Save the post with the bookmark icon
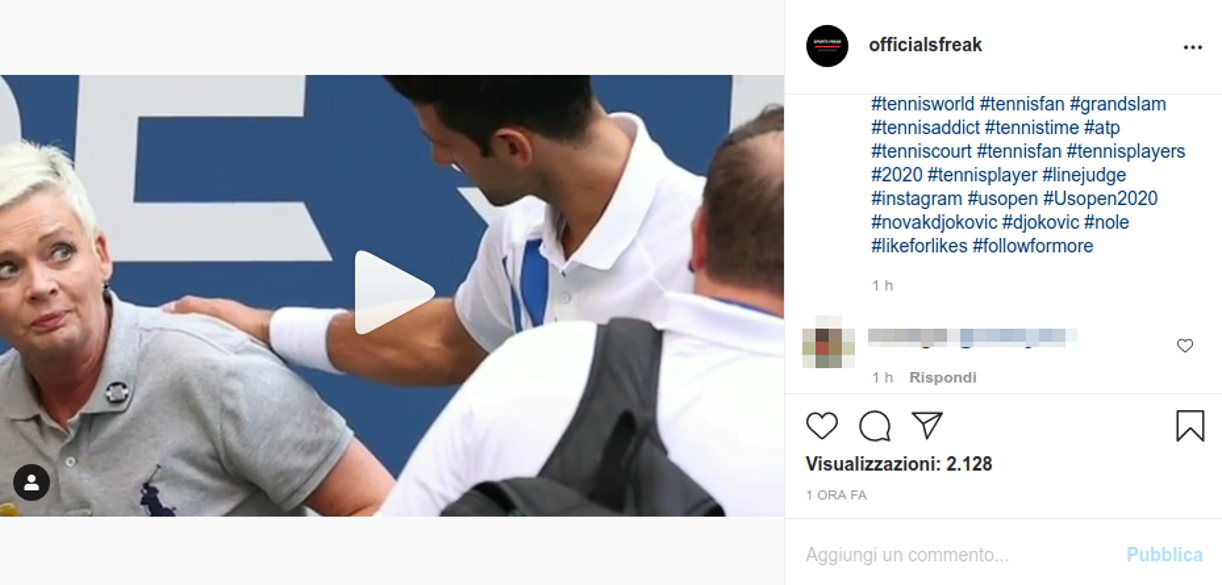This screenshot has height=585, width=1222. pos(1190,426)
